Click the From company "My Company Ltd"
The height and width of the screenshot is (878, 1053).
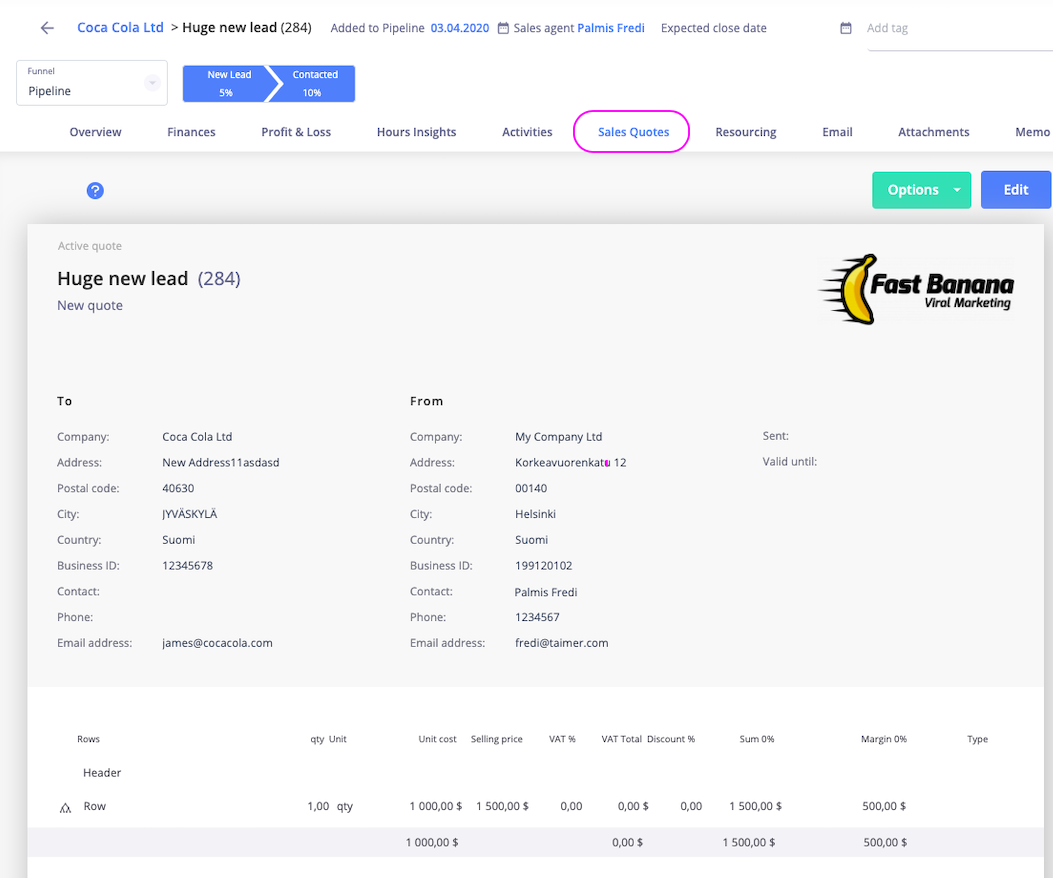point(559,437)
